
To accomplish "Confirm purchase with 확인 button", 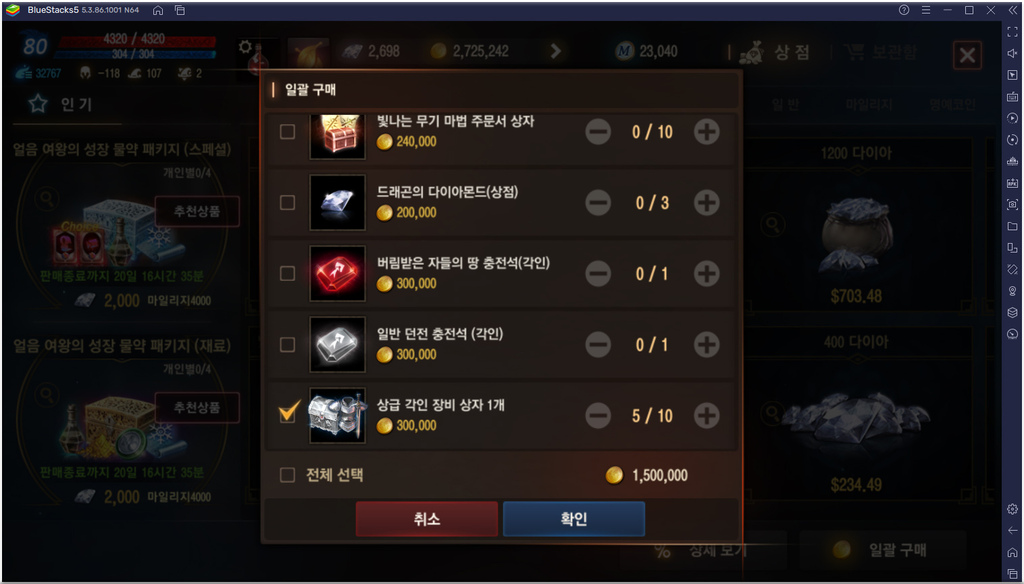I will (574, 519).
